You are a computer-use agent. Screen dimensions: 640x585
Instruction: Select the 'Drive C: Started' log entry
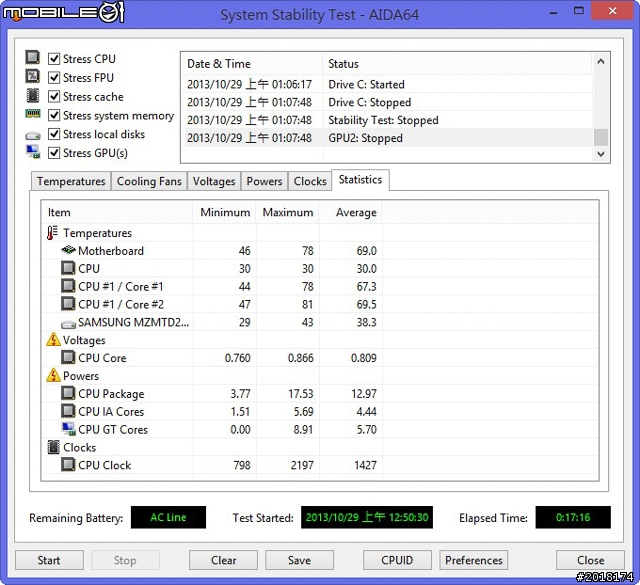(x=387, y=85)
